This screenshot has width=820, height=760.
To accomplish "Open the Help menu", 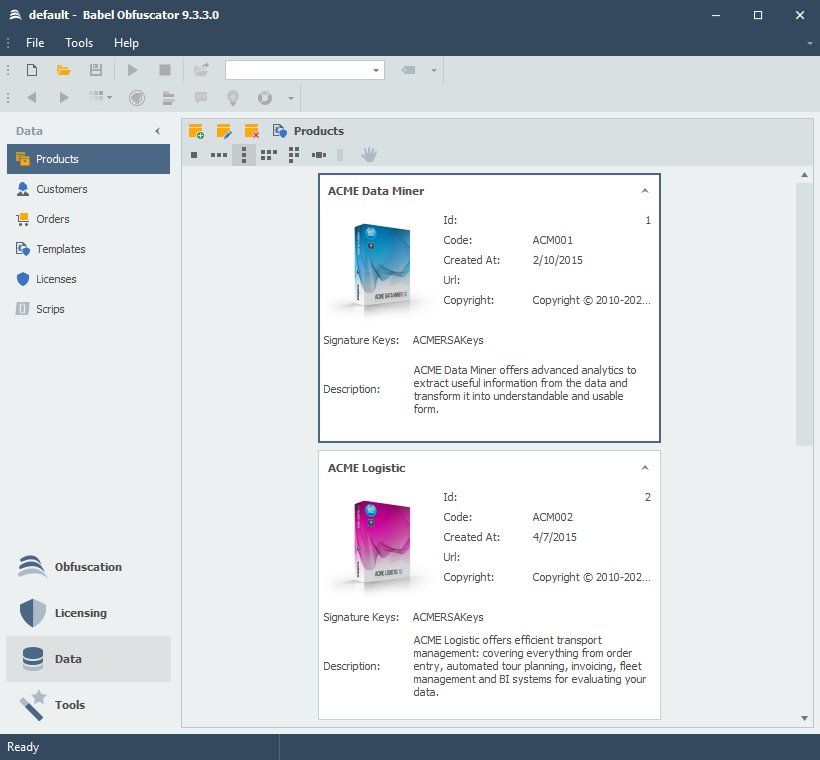I will pyautogui.click(x=127, y=43).
